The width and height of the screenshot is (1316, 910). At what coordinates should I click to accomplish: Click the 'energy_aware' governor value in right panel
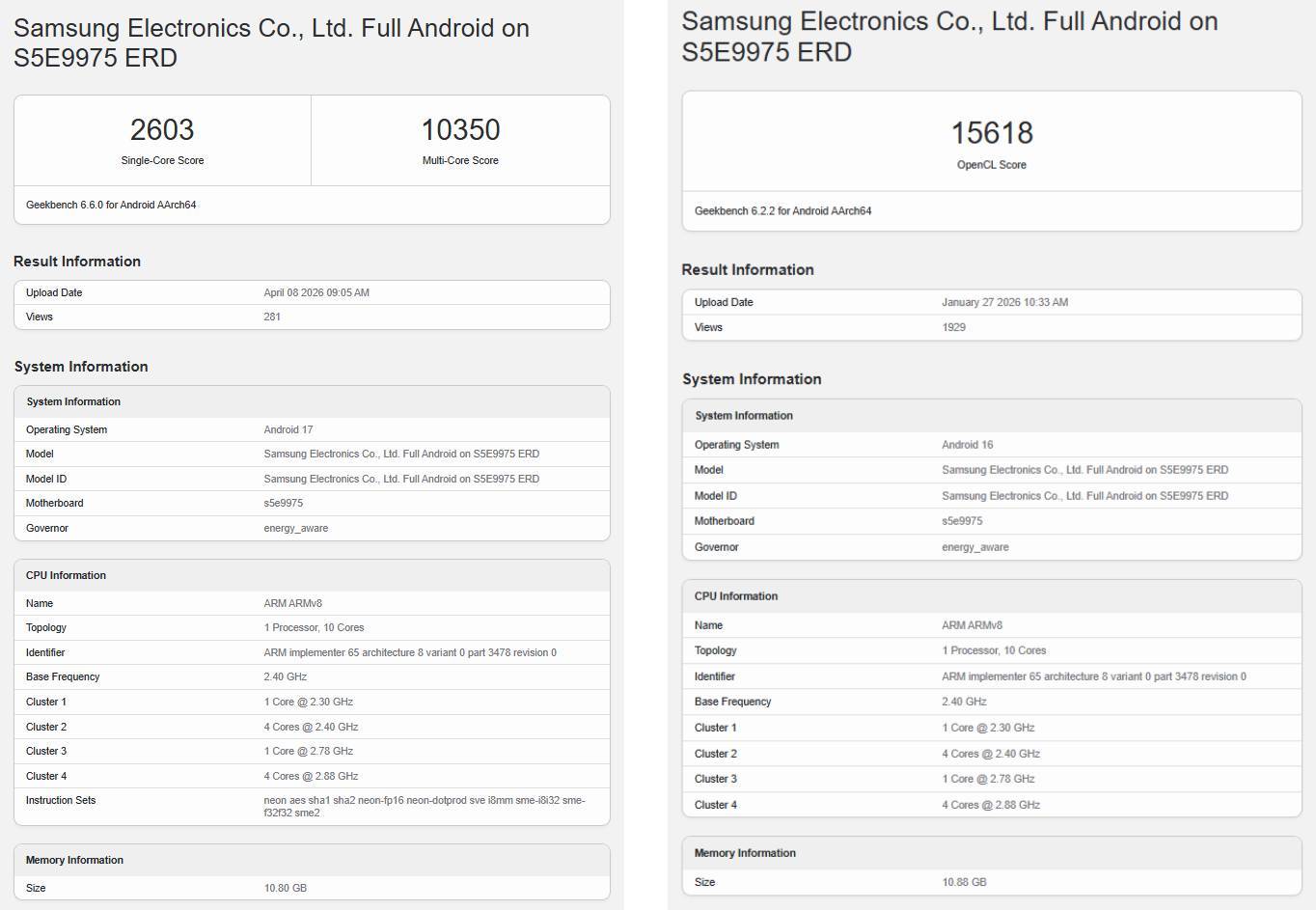(x=974, y=547)
